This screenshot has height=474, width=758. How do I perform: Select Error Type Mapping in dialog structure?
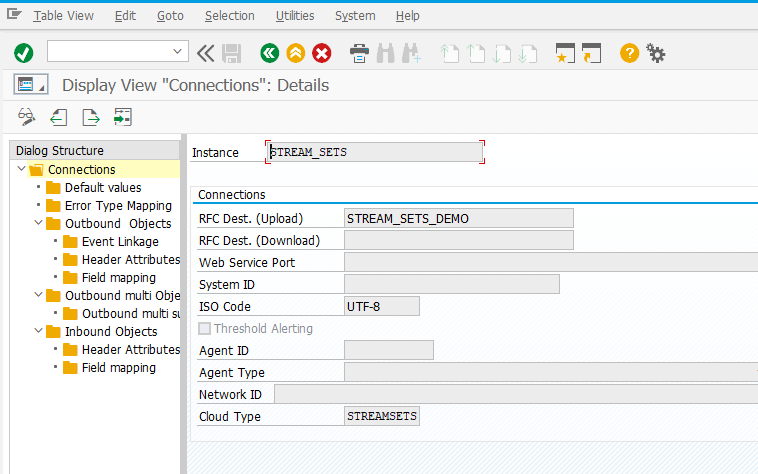pyautogui.click(x=118, y=205)
